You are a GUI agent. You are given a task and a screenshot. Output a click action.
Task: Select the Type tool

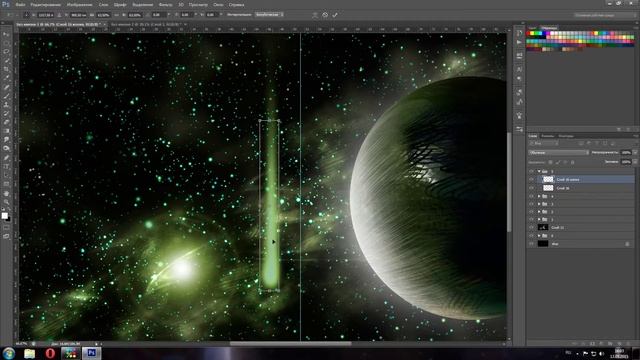tap(6, 167)
